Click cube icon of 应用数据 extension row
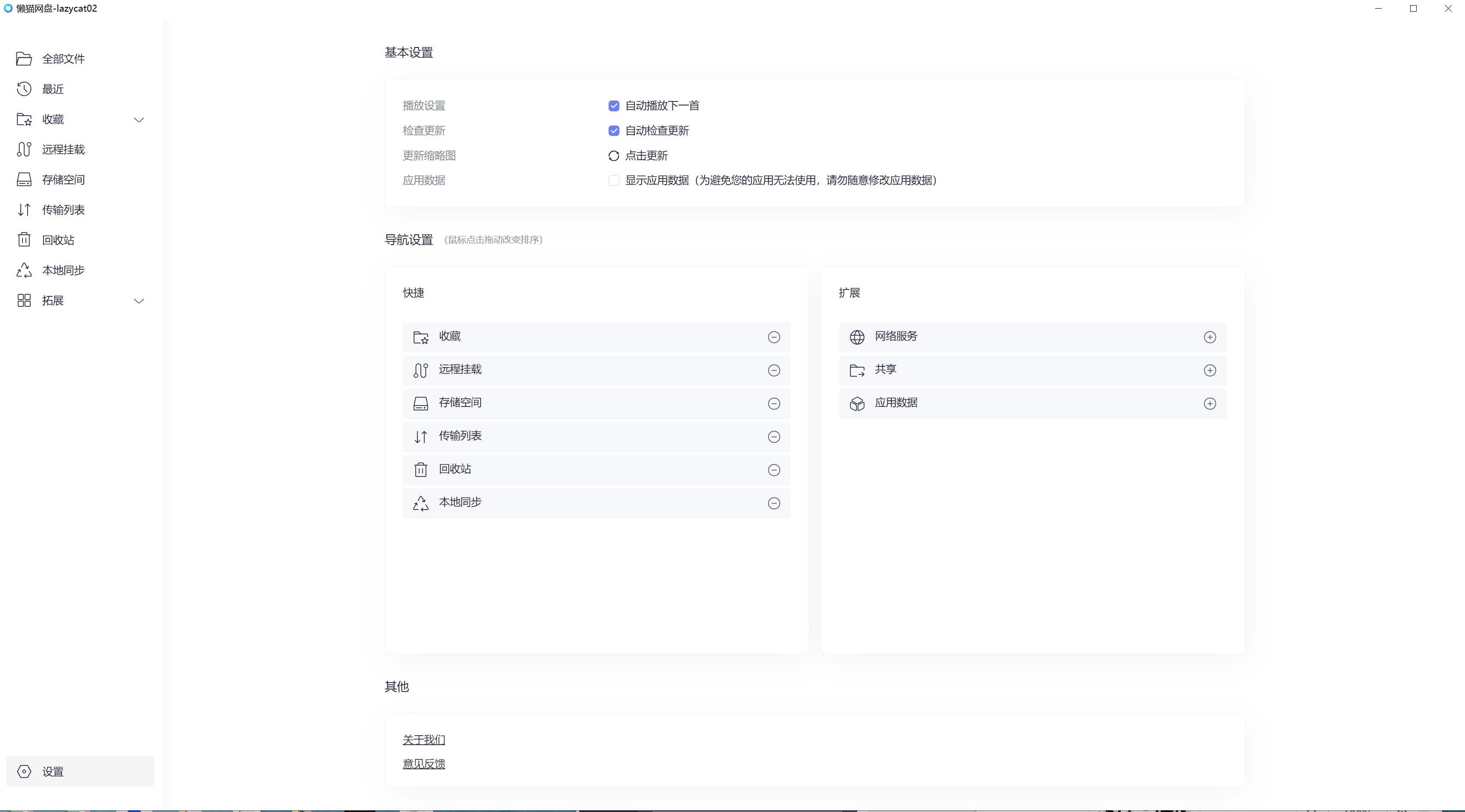The width and height of the screenshot is (1465, 812). [x=856, y=403]
